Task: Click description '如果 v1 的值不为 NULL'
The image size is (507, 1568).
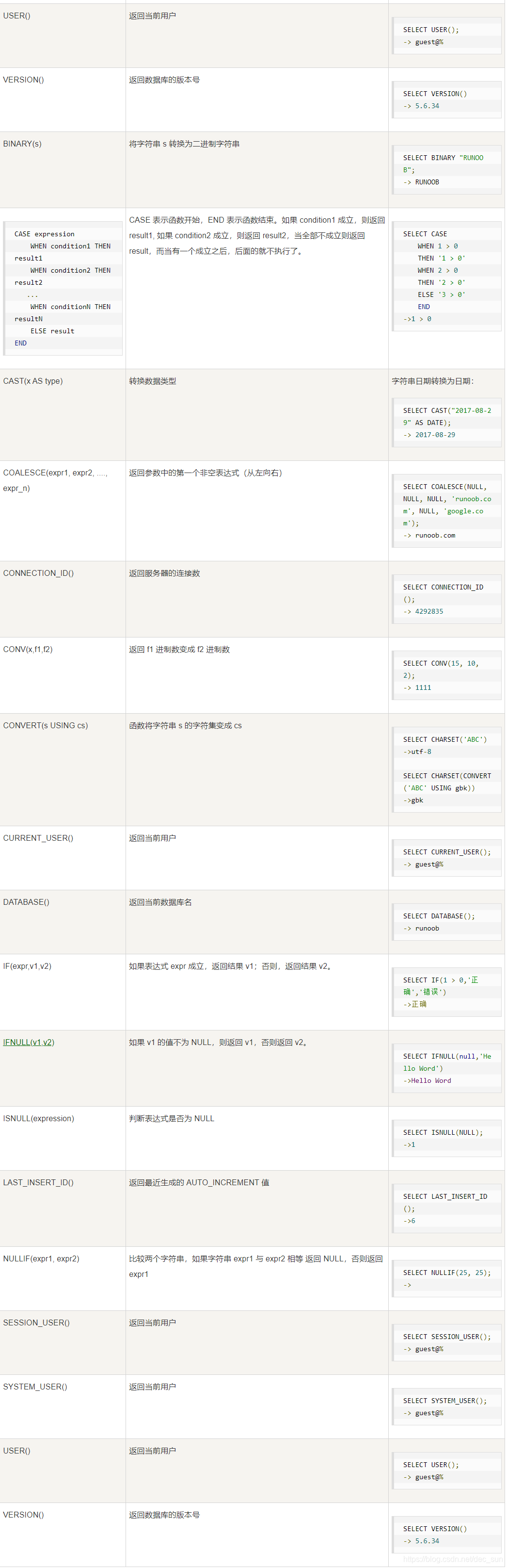Action: [x=220, y=1042]
